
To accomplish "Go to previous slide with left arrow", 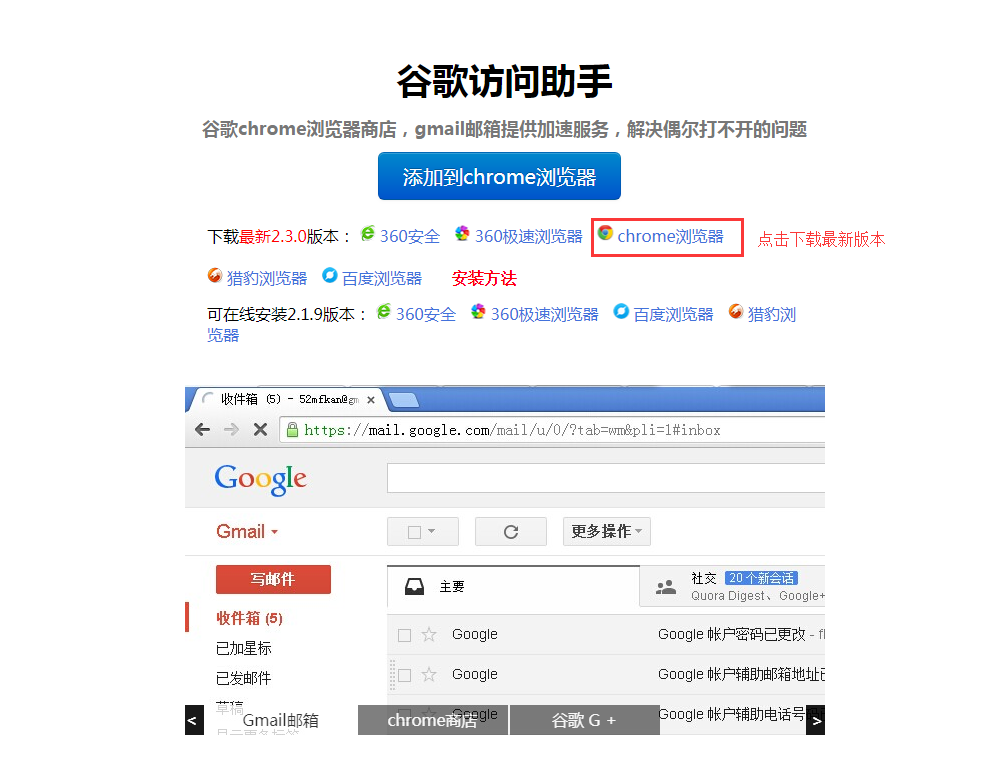I will [194, 720].
